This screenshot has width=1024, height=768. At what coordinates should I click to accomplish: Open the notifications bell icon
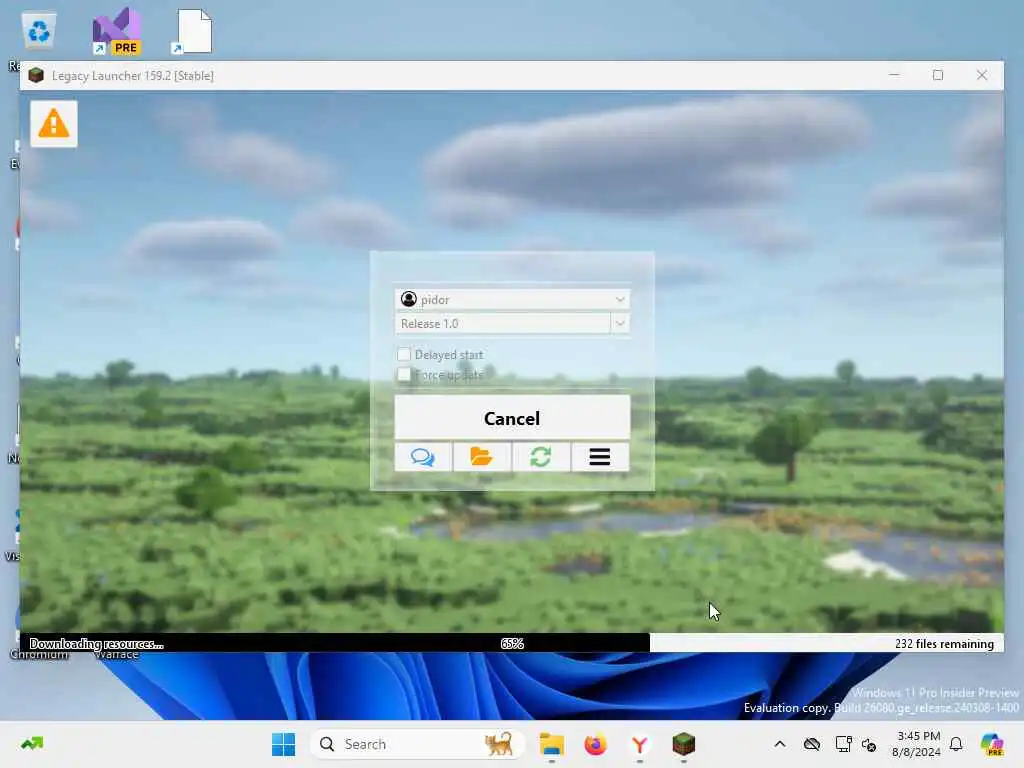[956, 744]
